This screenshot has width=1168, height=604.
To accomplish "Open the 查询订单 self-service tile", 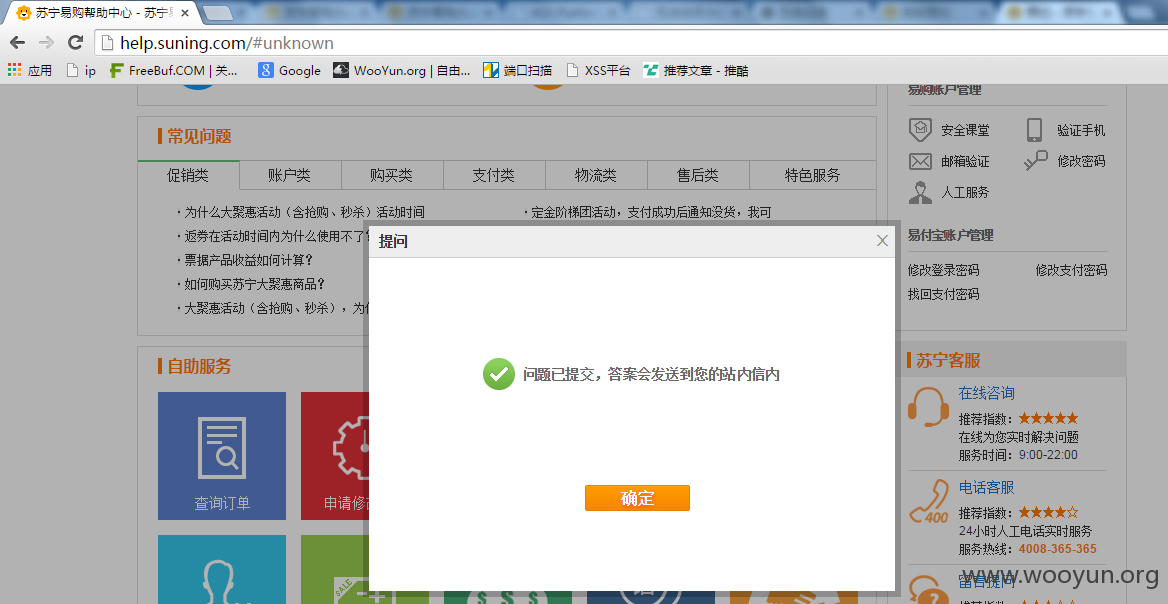I will (222, 456).
